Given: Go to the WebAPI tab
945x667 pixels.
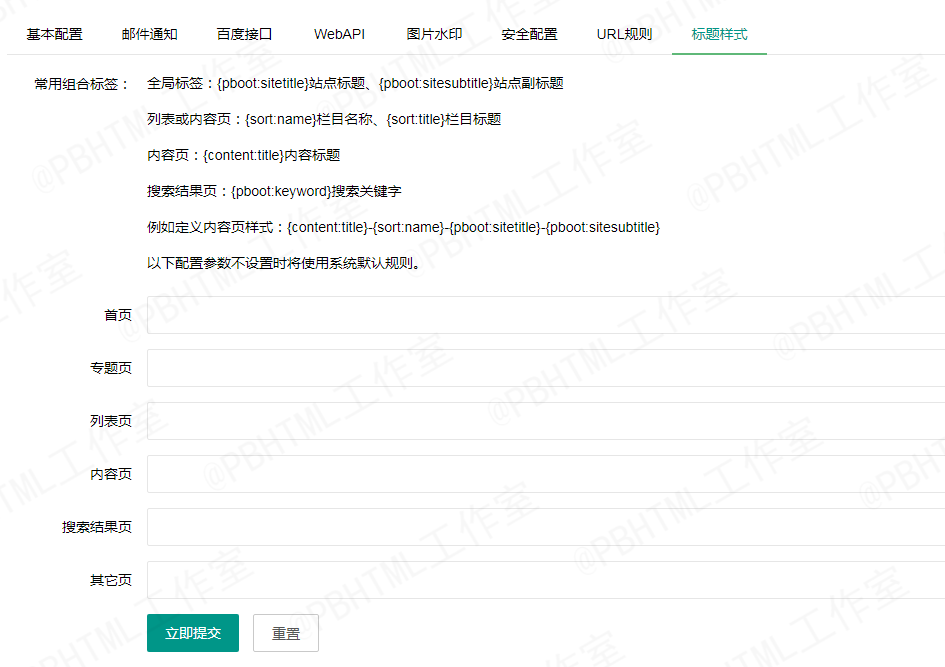Looking at the screenshot, I should [x=339, y=34].
